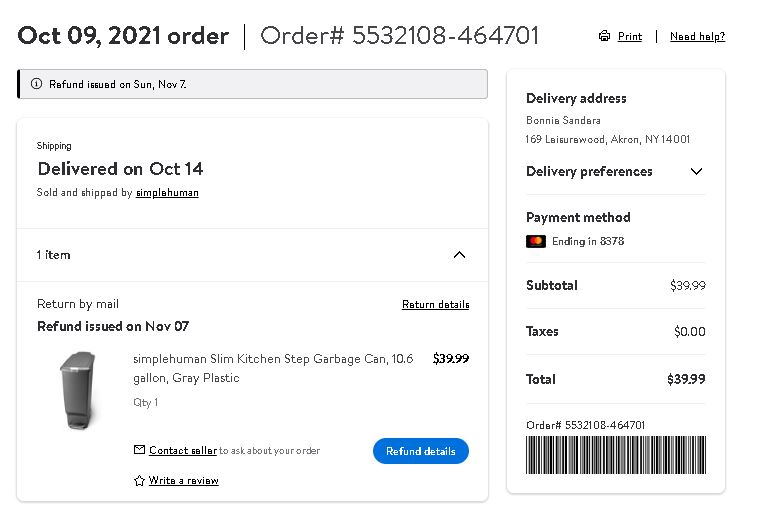Collapse the 1 item section chevron

coord(459,255)
